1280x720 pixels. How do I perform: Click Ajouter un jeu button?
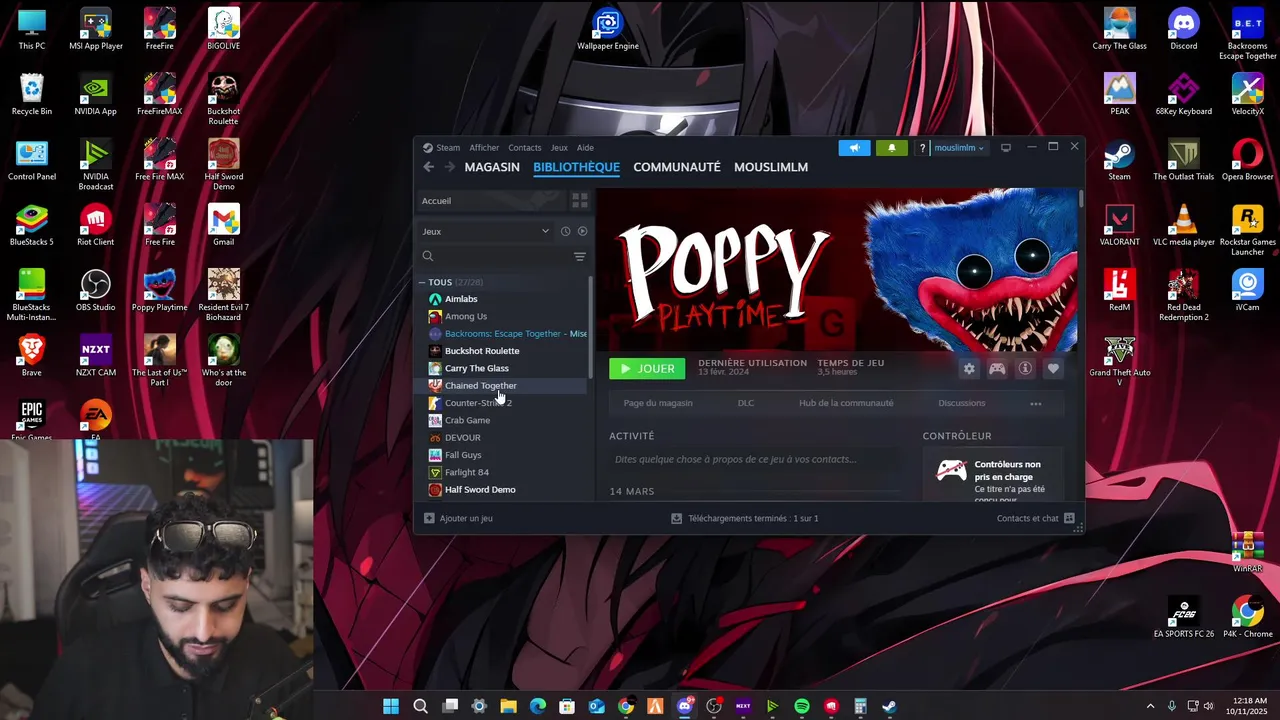coord(458,518)
